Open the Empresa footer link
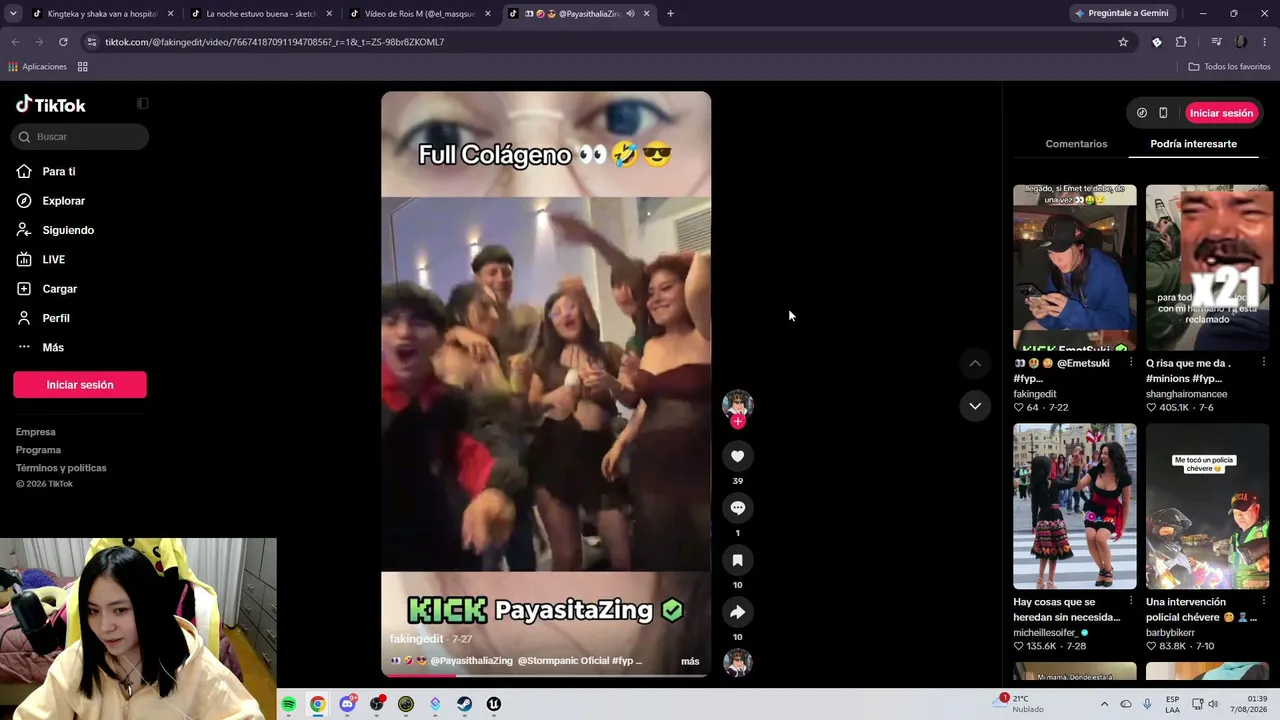This screenshot has height=720, width=1280. (36, 432)
